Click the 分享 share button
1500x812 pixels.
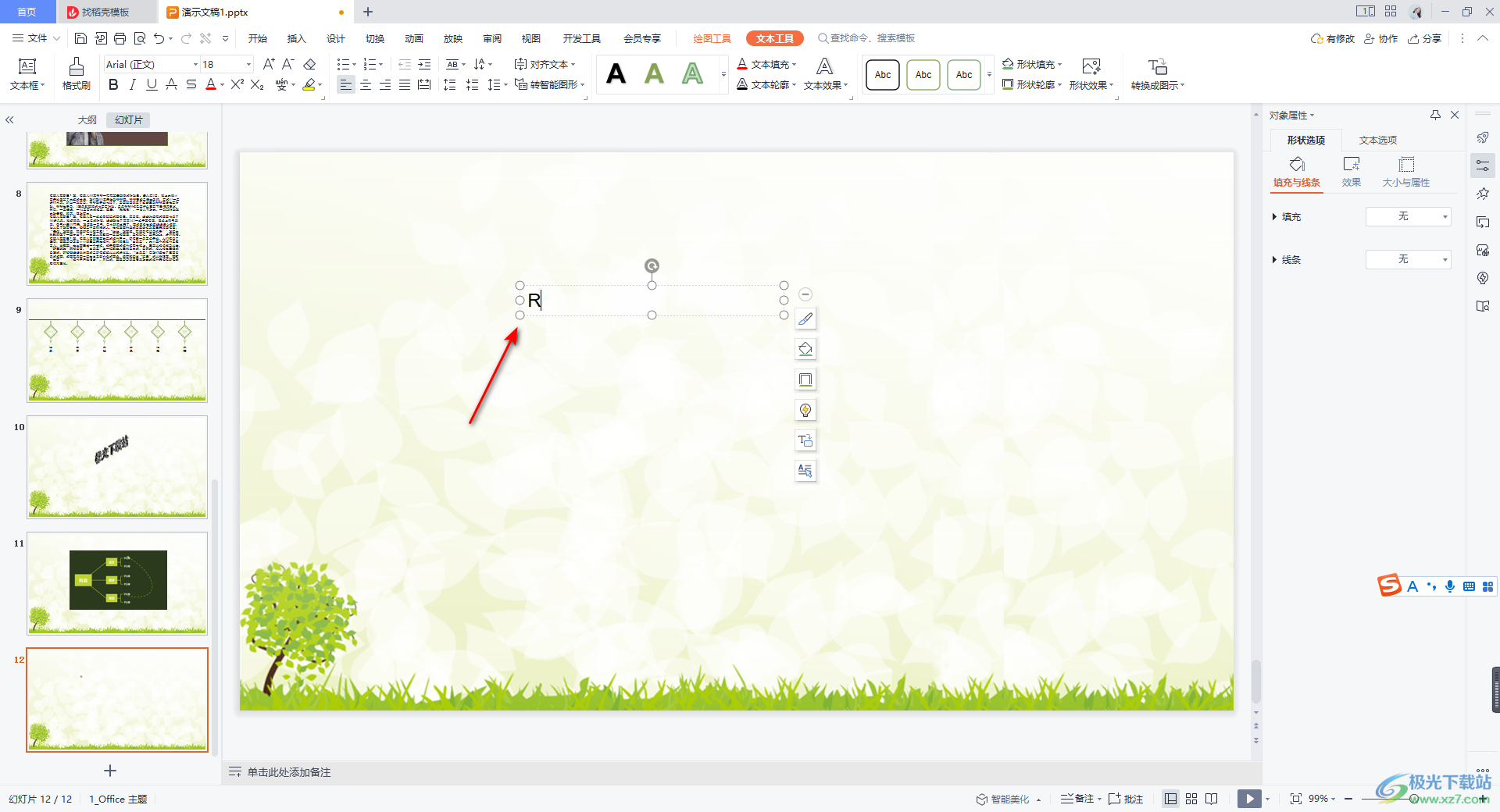[x=1425, y=38]
